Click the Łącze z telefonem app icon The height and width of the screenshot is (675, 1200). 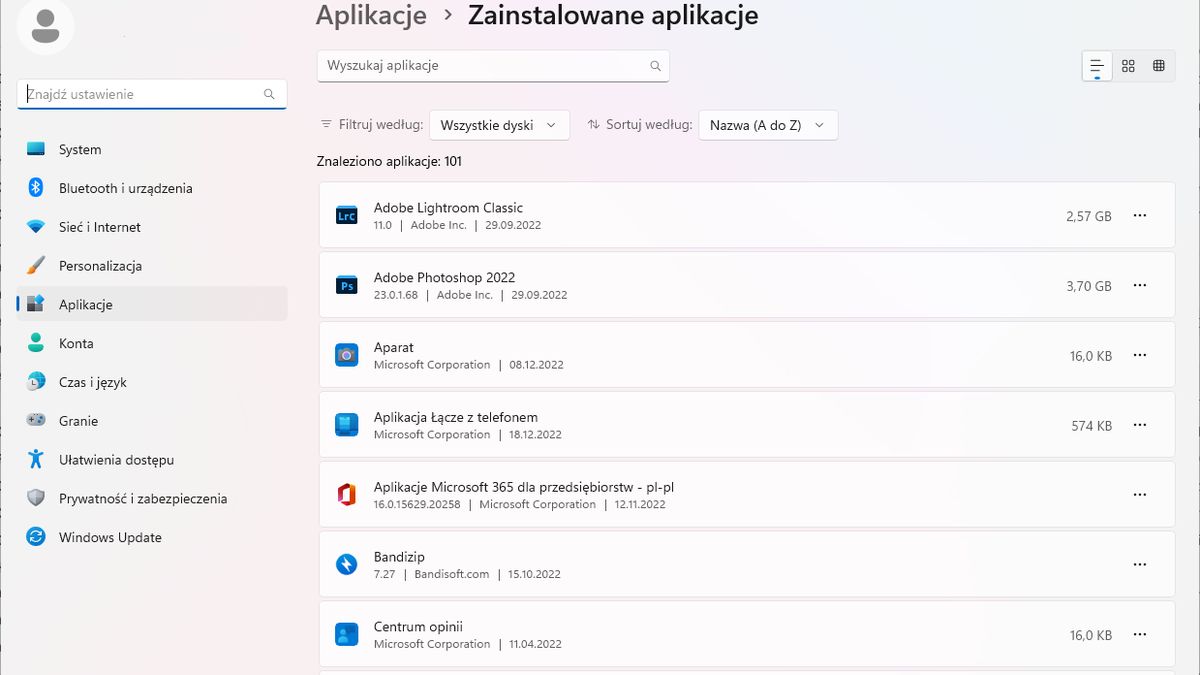[346, 424]
